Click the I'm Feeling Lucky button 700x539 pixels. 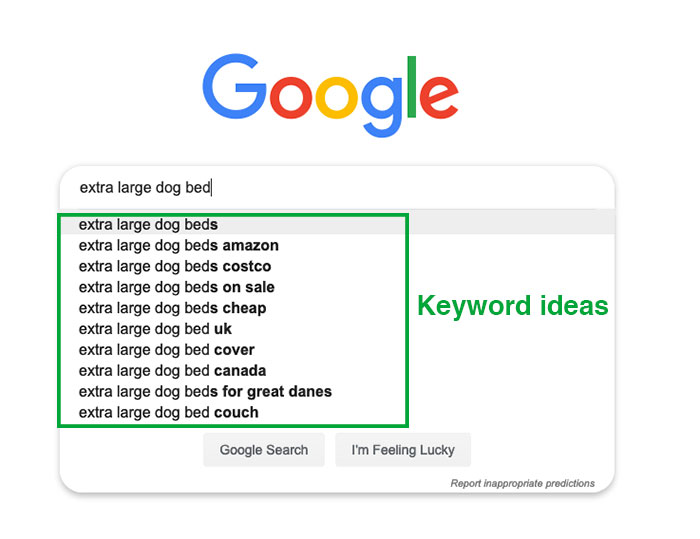[403, 450]
